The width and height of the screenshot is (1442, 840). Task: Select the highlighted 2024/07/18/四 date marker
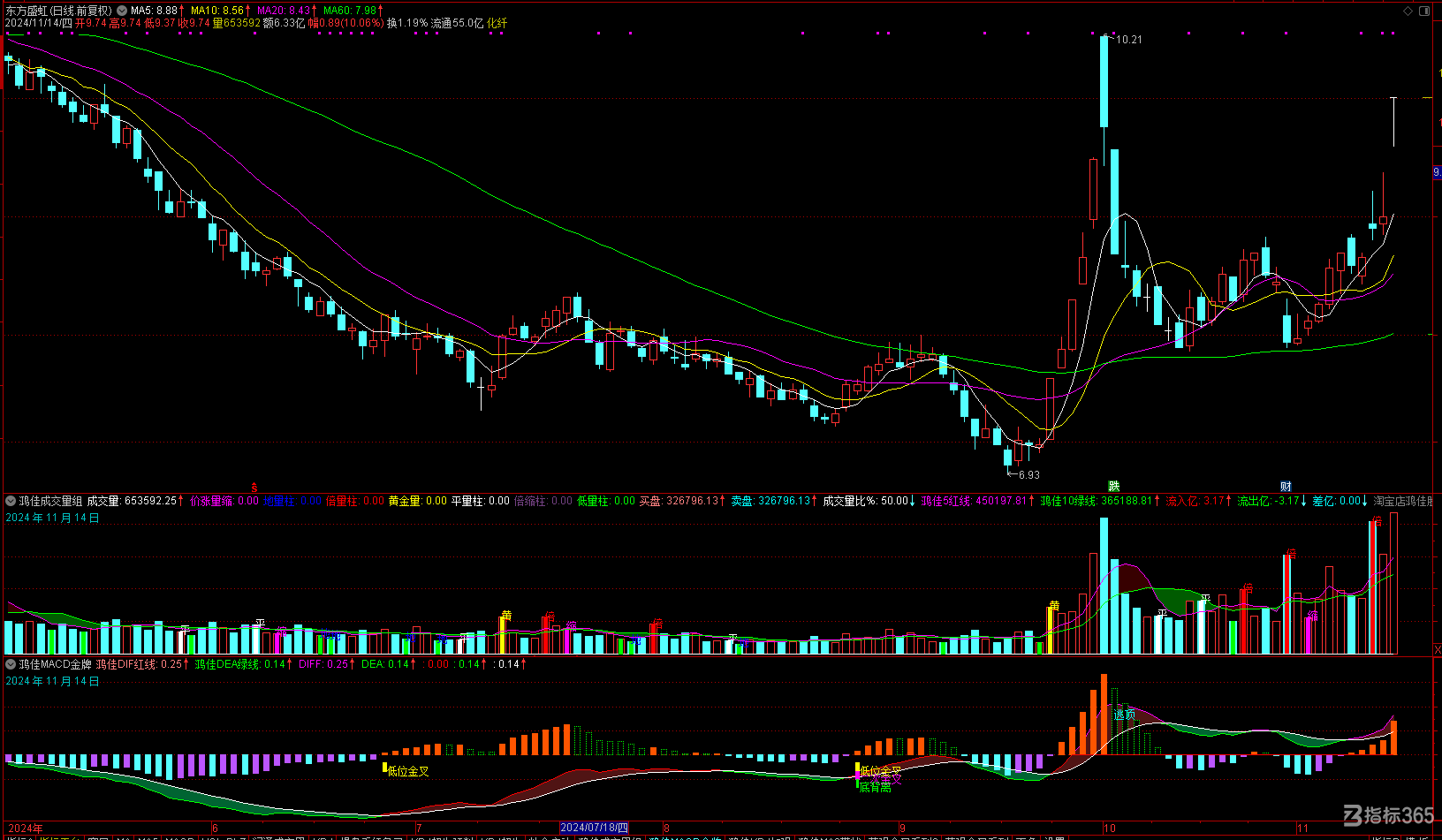[x=595, y=829]
